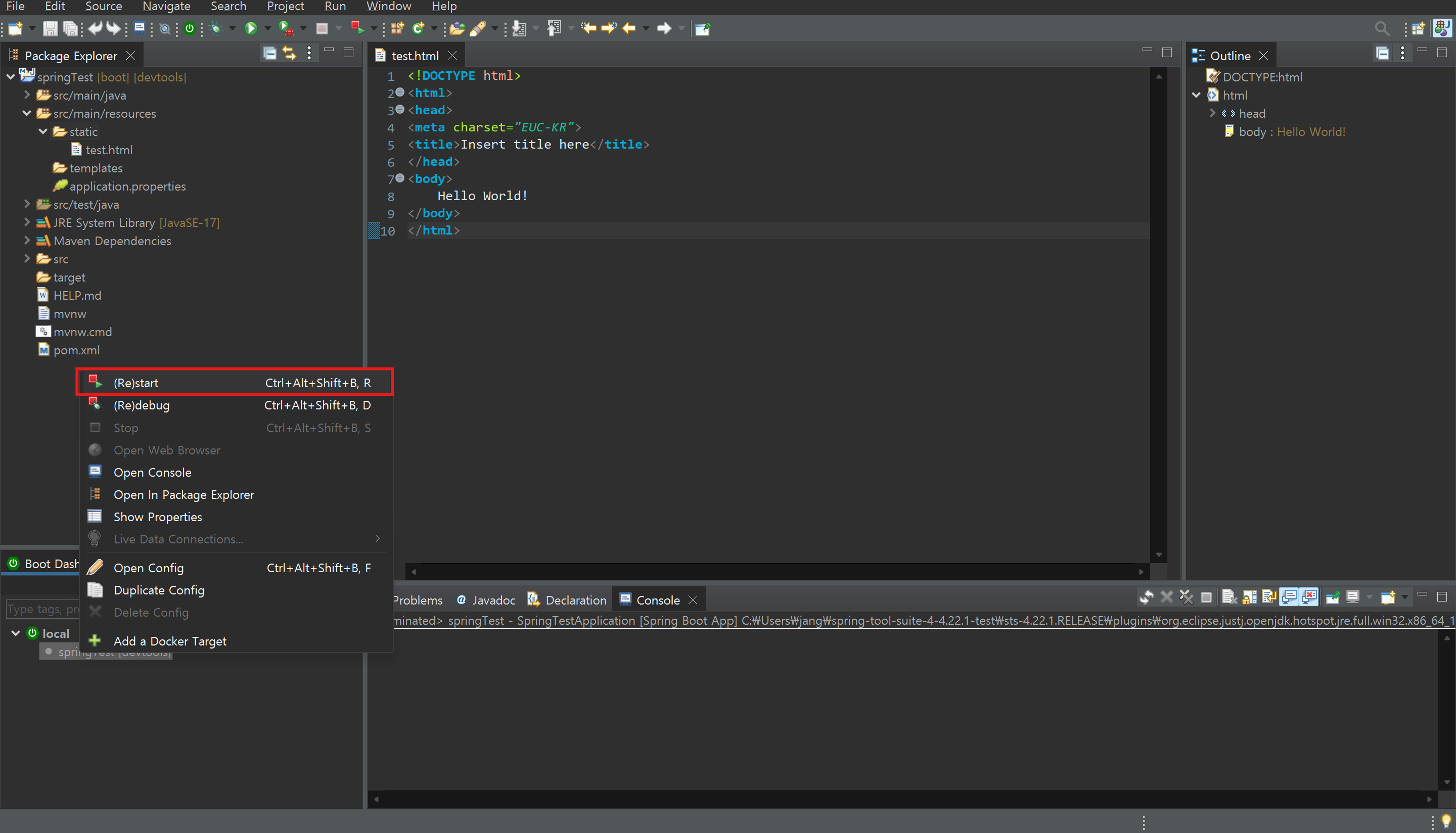Choose Open Console in the context menu
This screenshot has height=833, width=1456.
coord(152,473)
